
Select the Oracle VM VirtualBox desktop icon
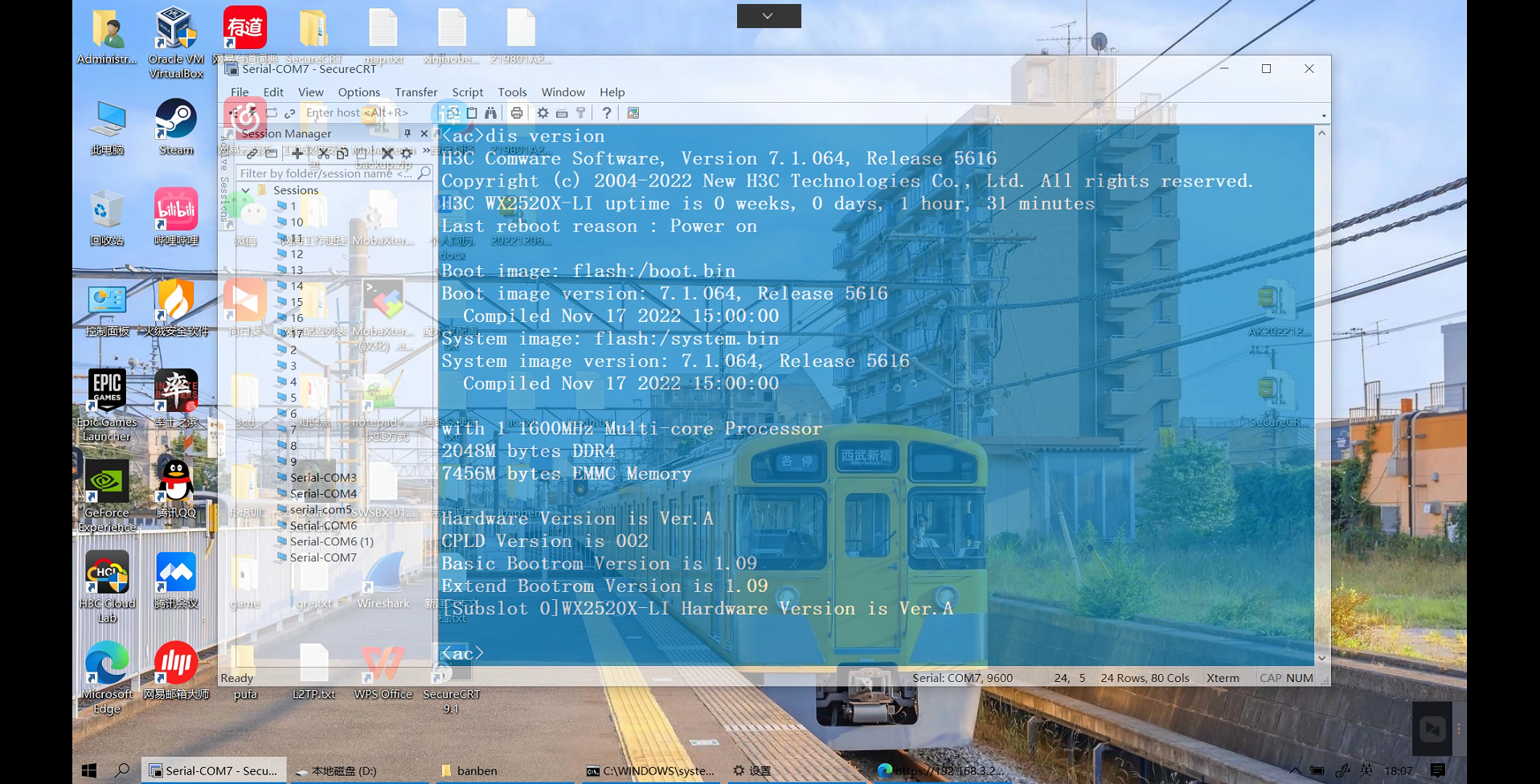pos(176,43)
